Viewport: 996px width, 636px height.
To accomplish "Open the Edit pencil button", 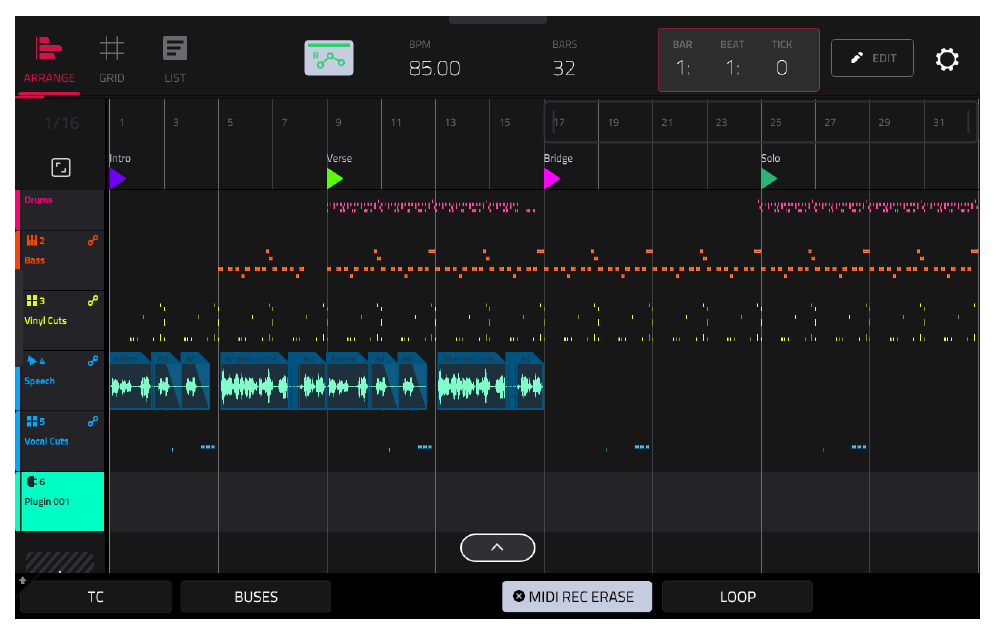I will coord(872,58).
